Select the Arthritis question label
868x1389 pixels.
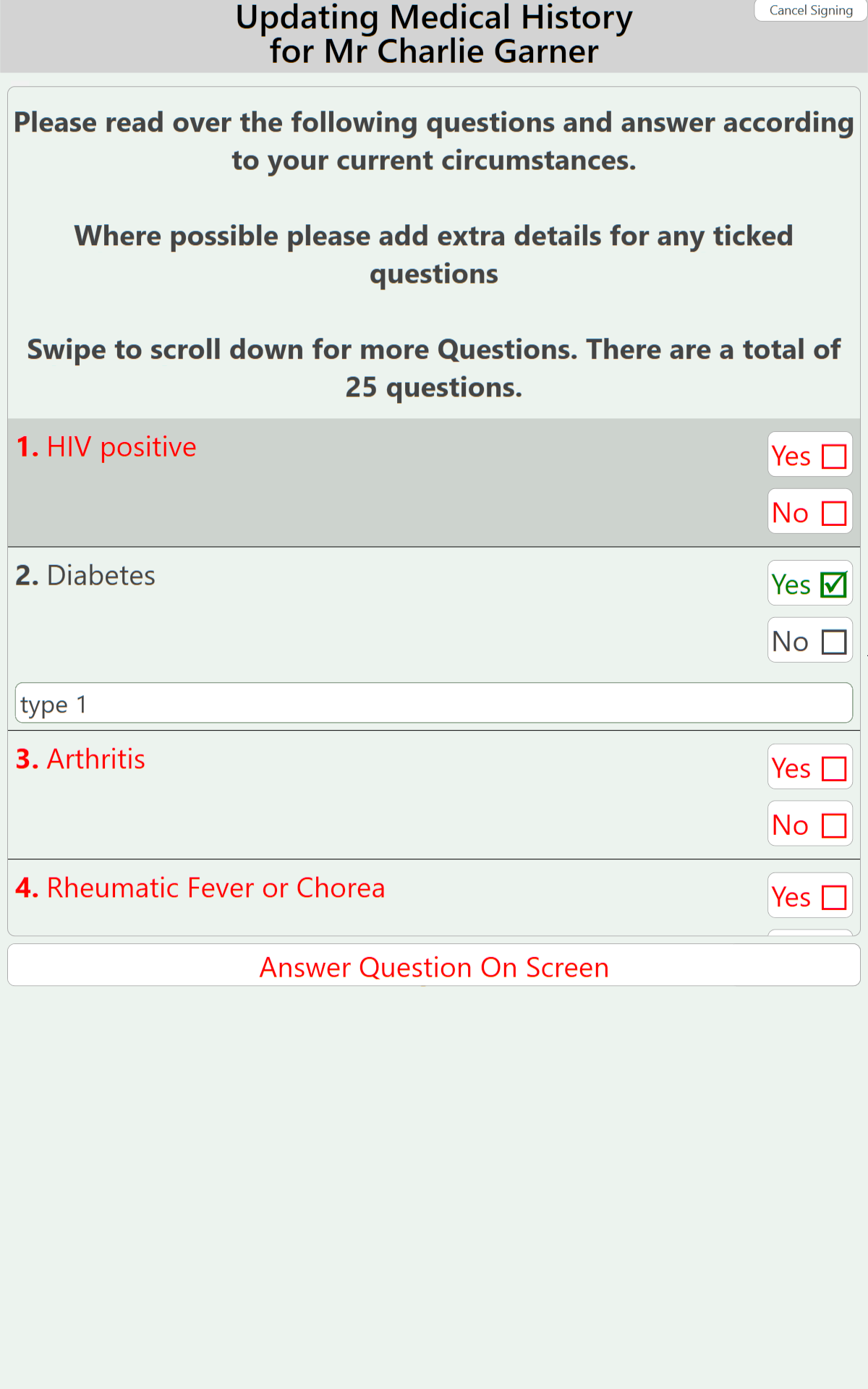pos(96,760)
